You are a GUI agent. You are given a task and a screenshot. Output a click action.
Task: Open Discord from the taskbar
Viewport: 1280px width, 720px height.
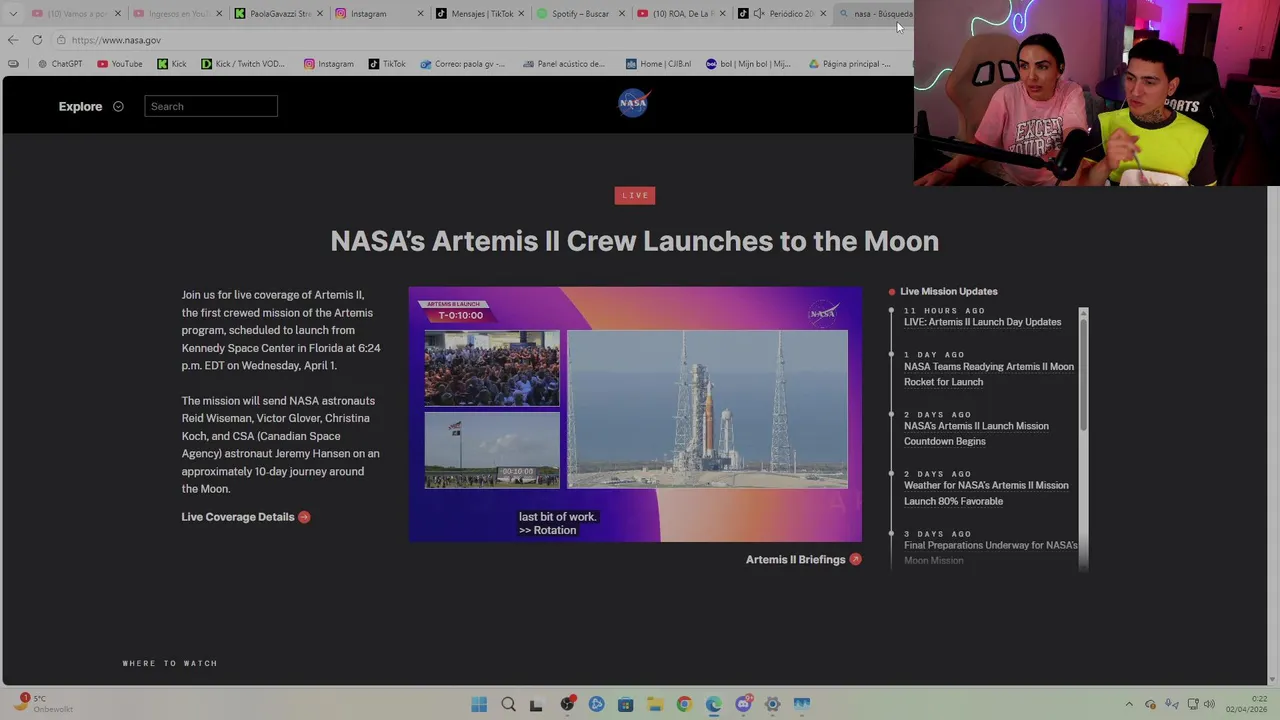(x=743, y=704)
